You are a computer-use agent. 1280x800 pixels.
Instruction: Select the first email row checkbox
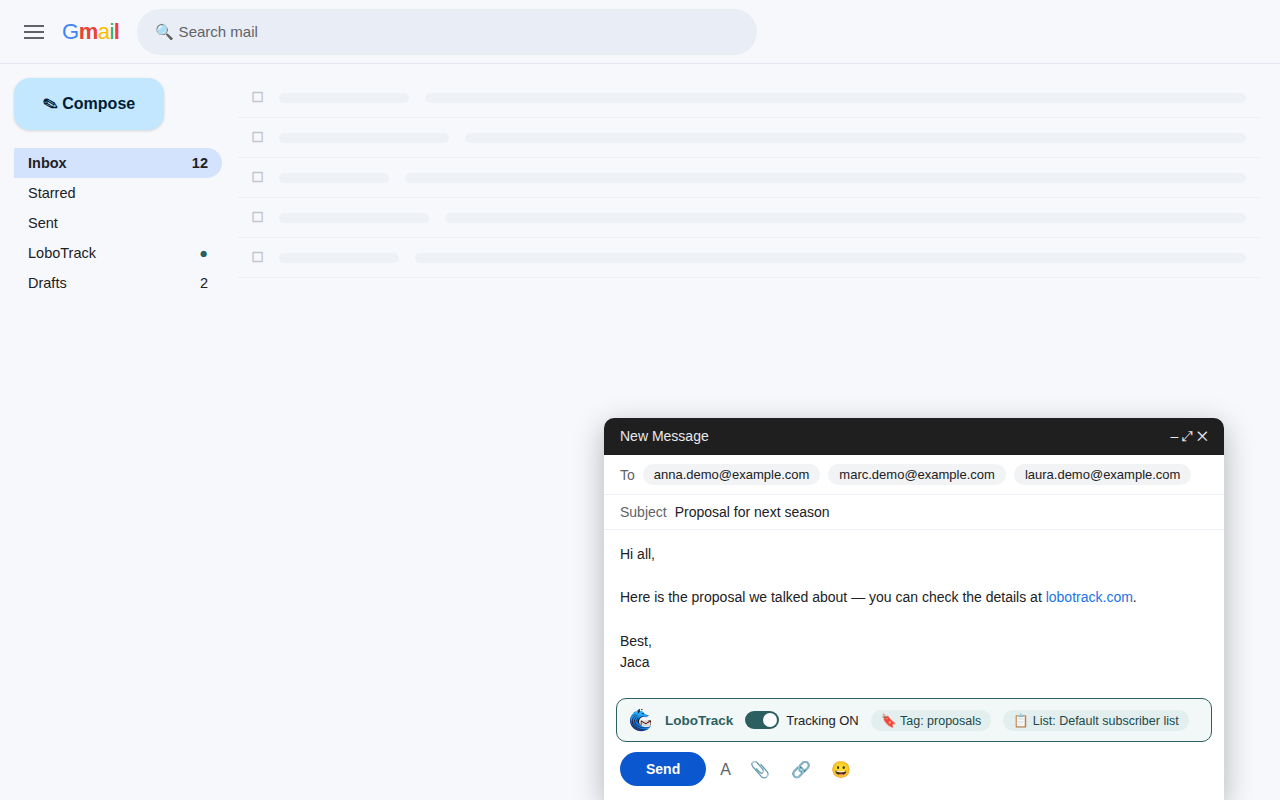coord(258,97)
